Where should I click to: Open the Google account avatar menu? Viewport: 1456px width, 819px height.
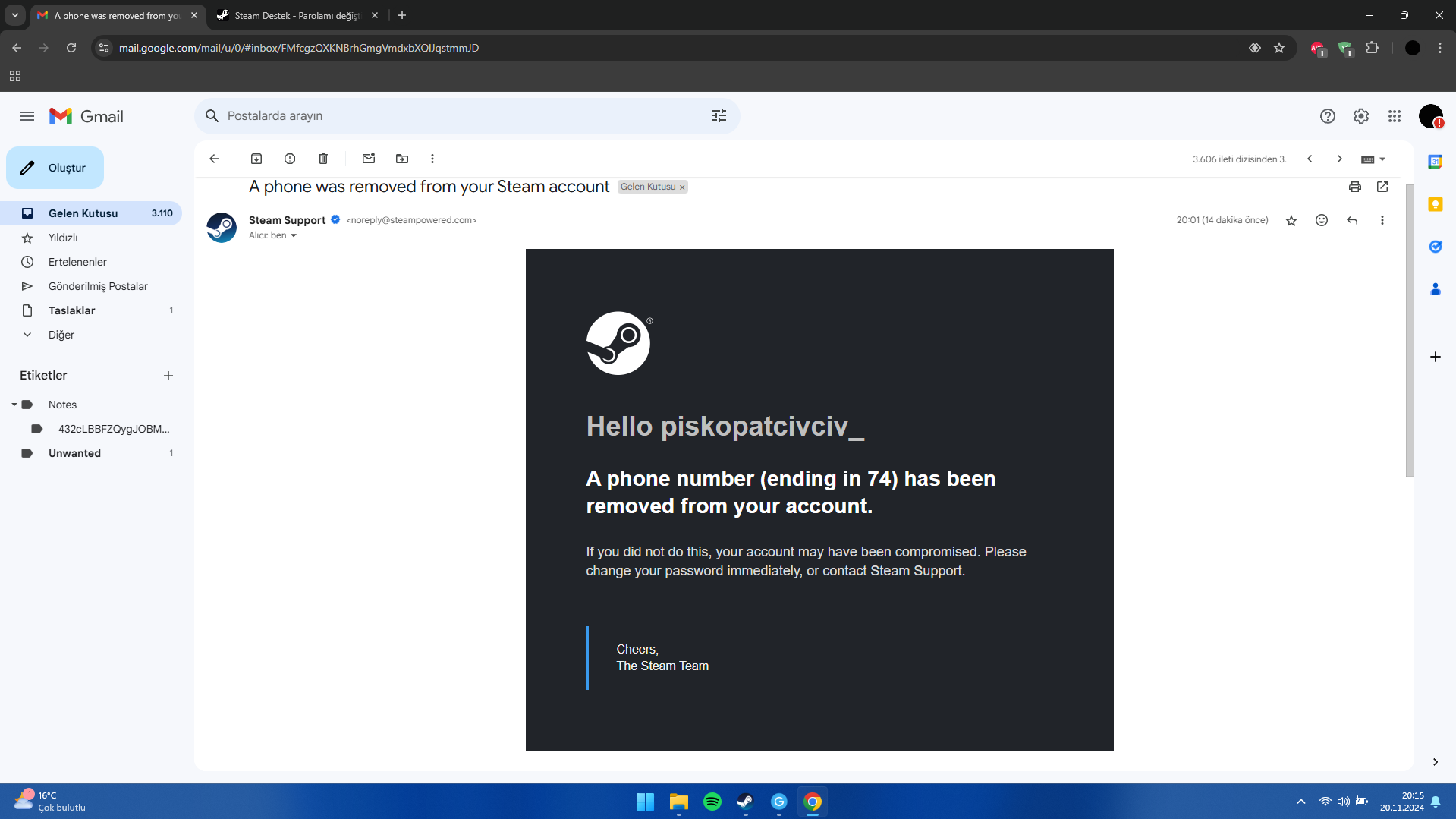(x=1431, y=116)
